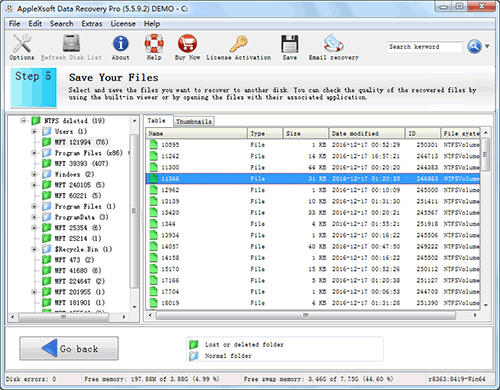Image resolution: width=500 pixels, height=390 pixels.
Task: Expand the Program Files (1) folder
Action: tap(34, 206)
